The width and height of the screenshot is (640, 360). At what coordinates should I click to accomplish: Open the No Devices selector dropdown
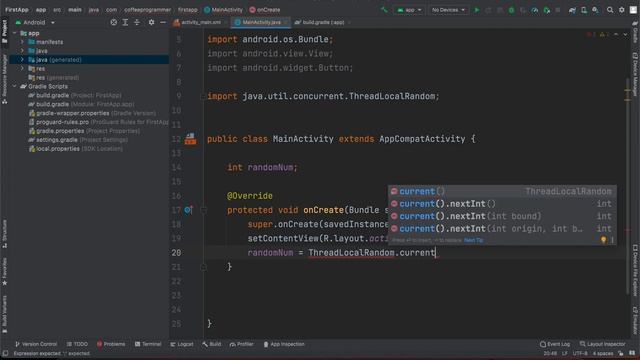tap(448, 10)
